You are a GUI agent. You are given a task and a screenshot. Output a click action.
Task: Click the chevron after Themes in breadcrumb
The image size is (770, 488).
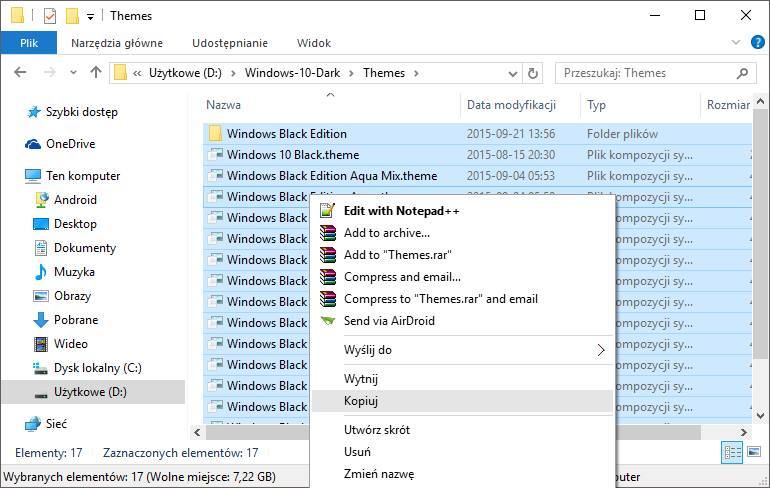coord(416,74)
